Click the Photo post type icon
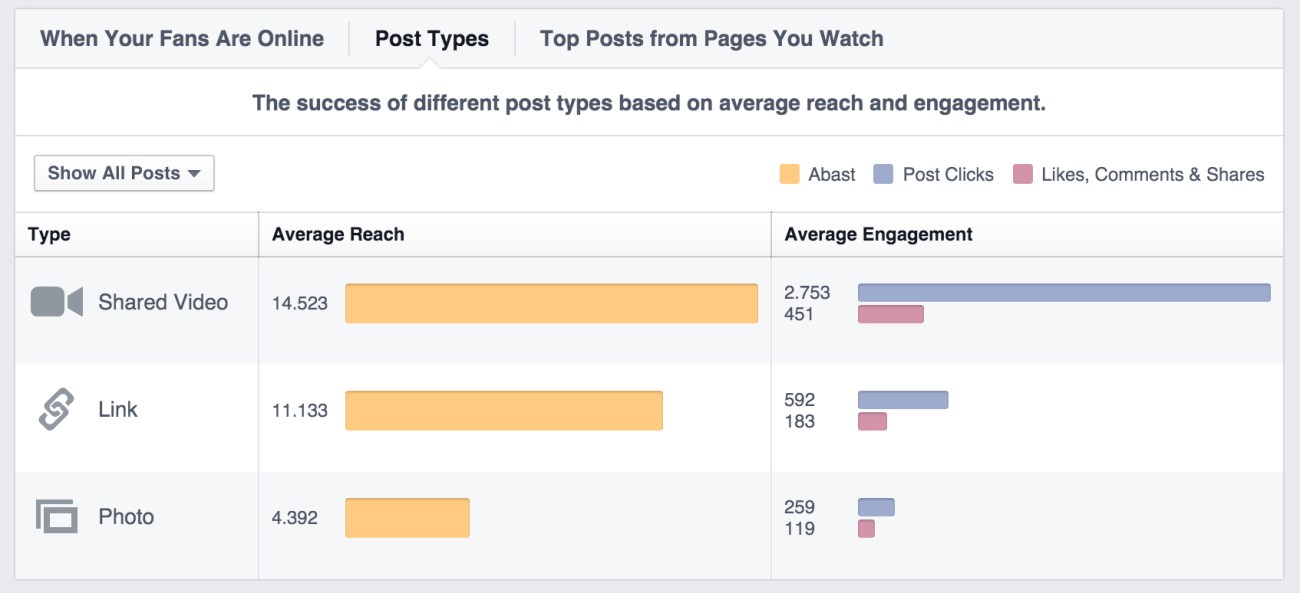 tap(55, 517)
